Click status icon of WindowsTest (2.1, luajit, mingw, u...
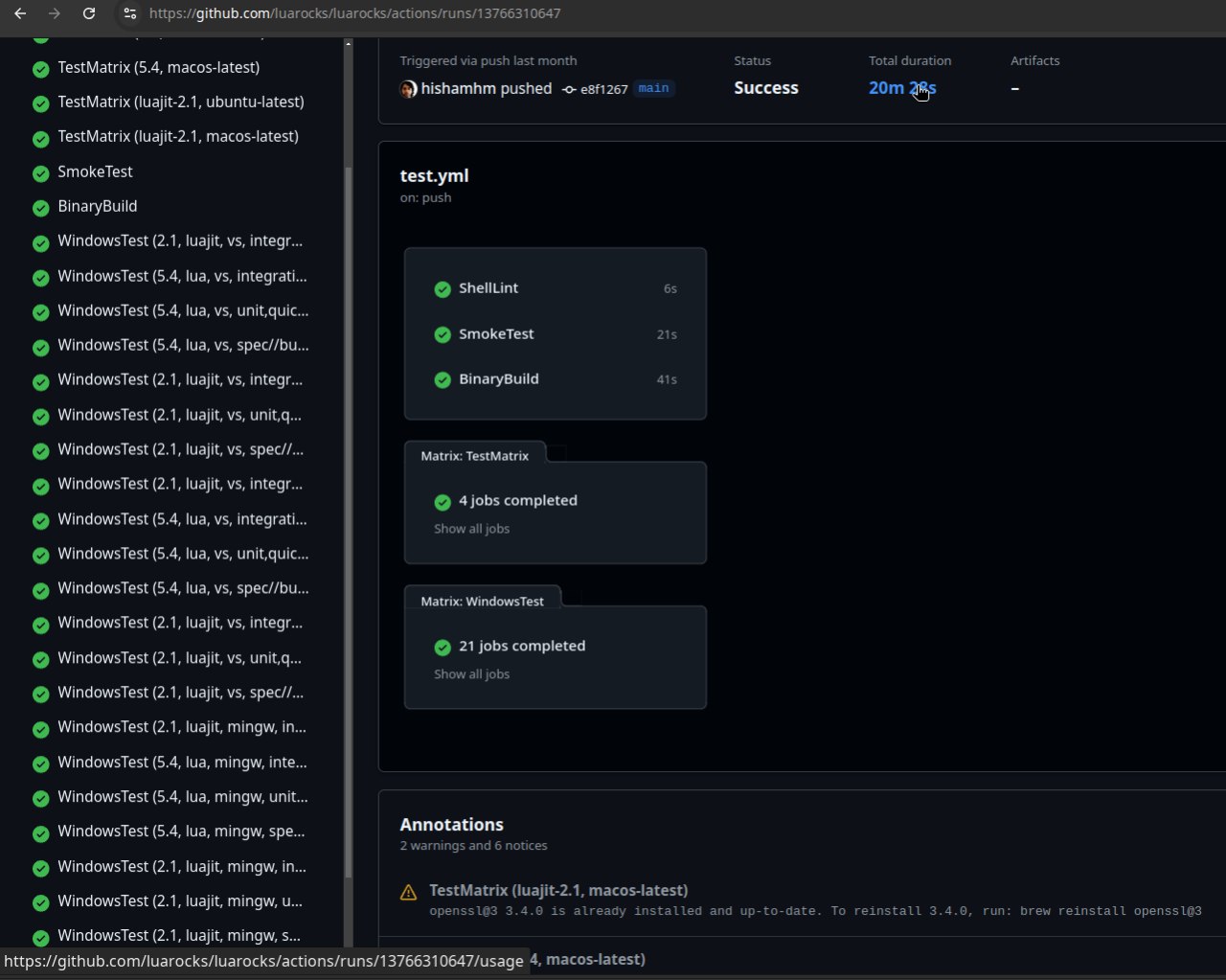 click(40, 903)
